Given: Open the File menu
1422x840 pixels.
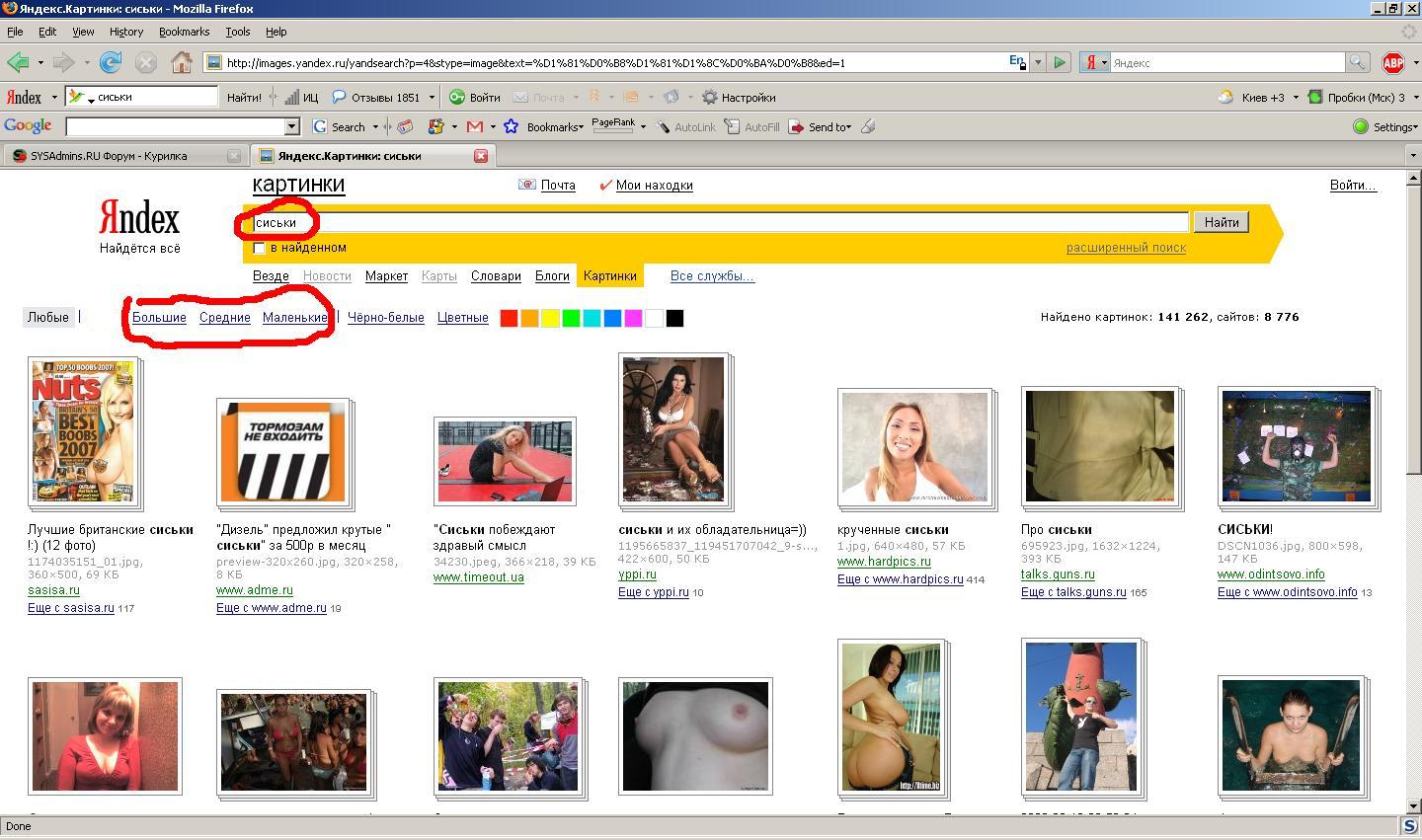Looking at the screenshot, I should pos(15,32).
